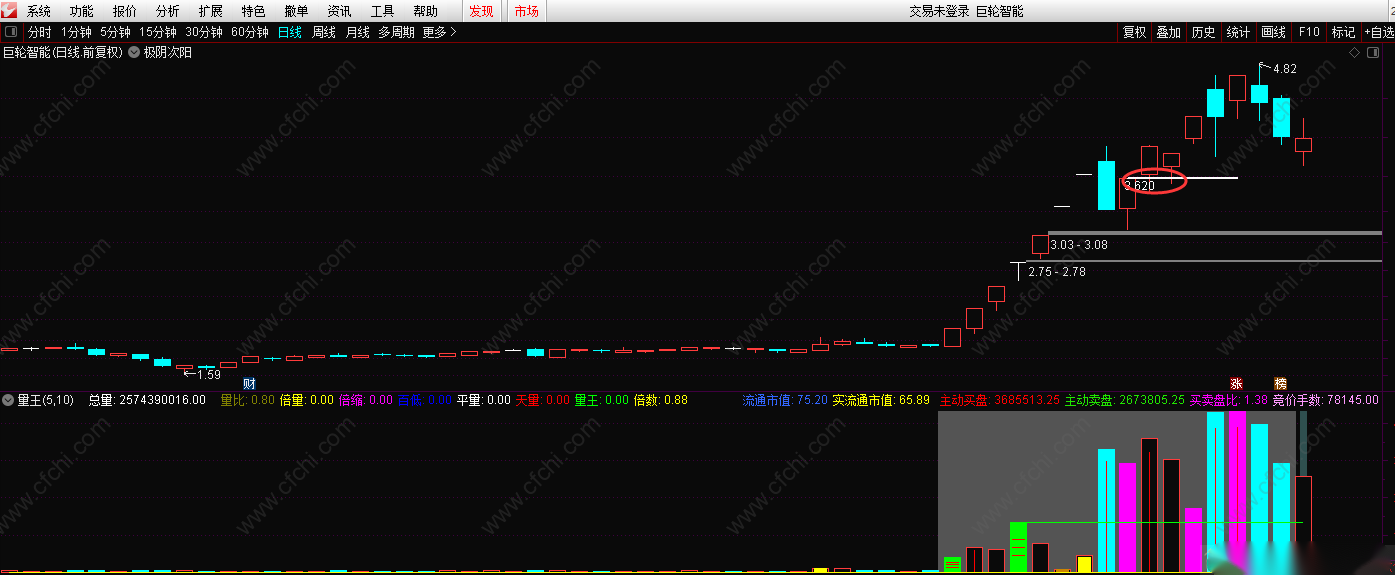Viewport: 1395px width, 575px height.
Task: Open the 极阴次阳 indicator dropdown arrow
Action: [x=134, y=52]
